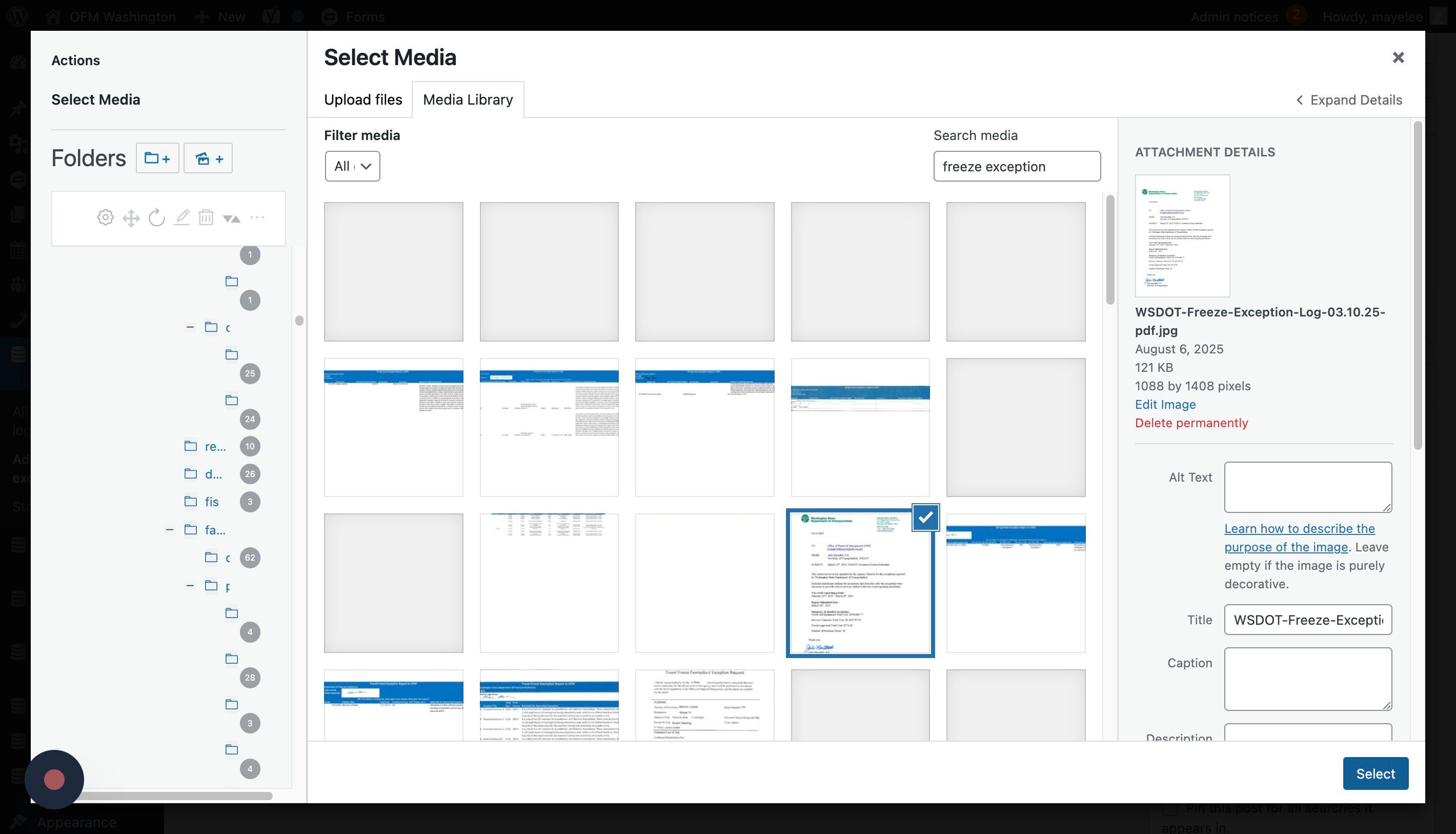Image resolution: width=1456 pixels, height=834 pixels.
Task: Click the Search media input field
Action: 1016,167
